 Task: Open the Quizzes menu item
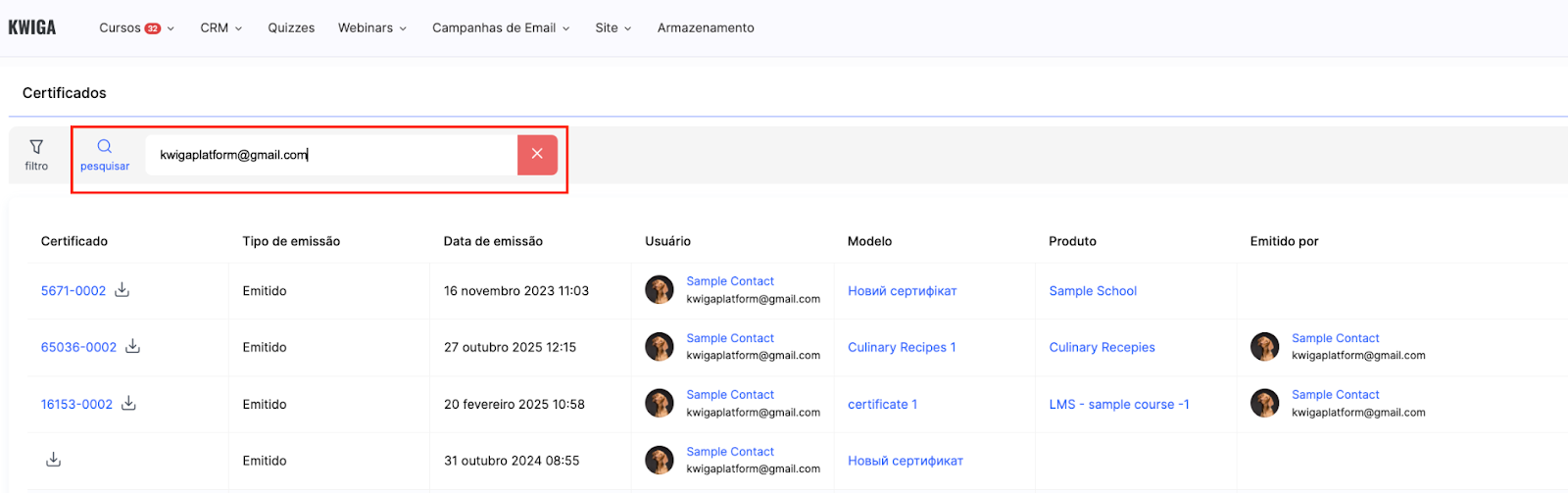coord(291,28)
